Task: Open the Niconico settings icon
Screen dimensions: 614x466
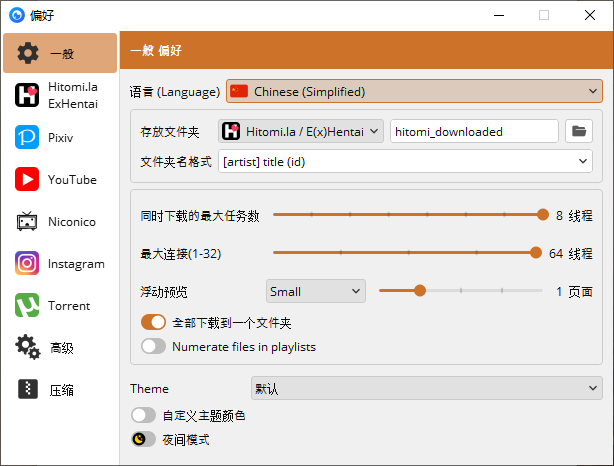Action: [27, 221]
